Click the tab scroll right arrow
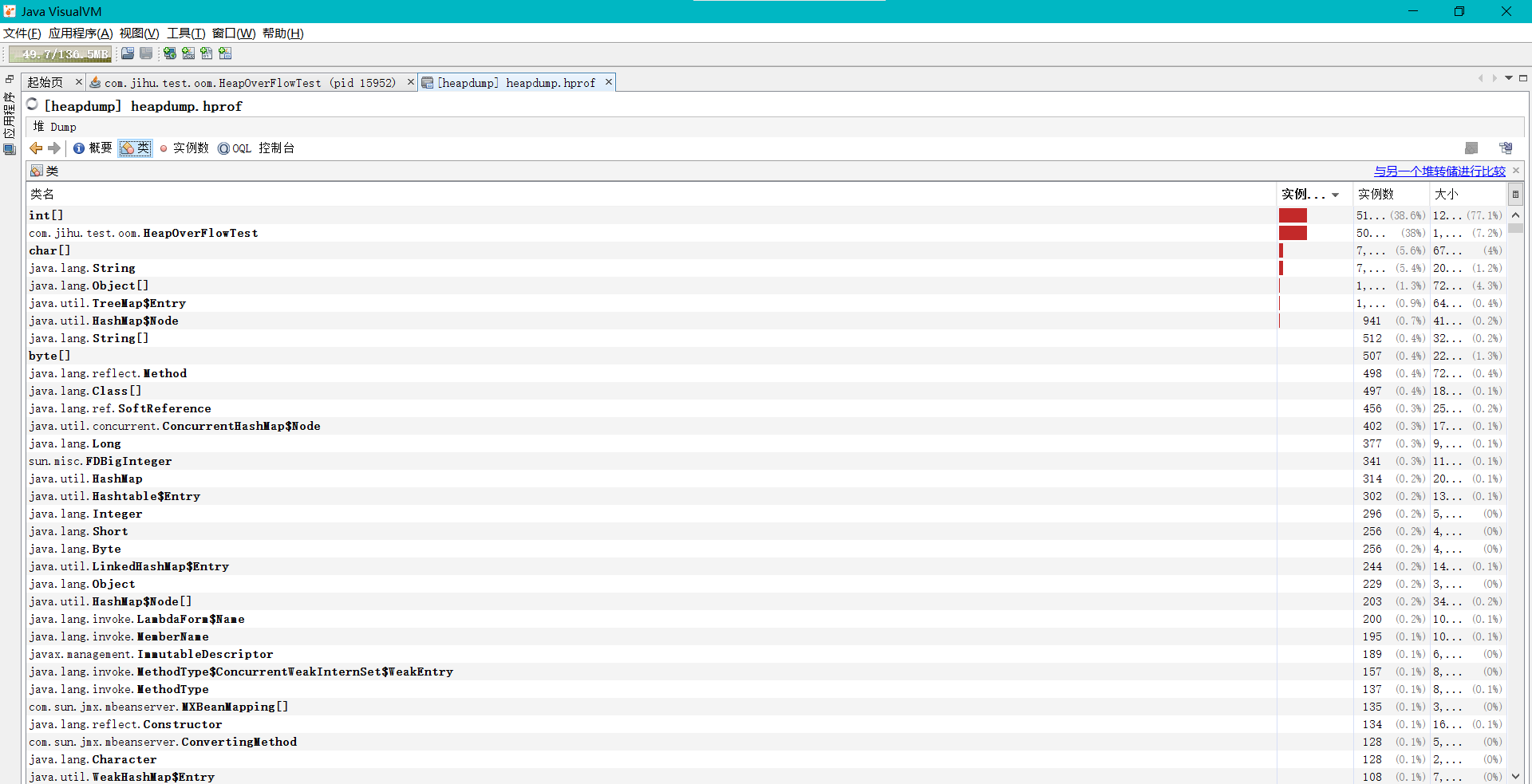This screenshot has width=1532, height=784. click(1494, 78)
